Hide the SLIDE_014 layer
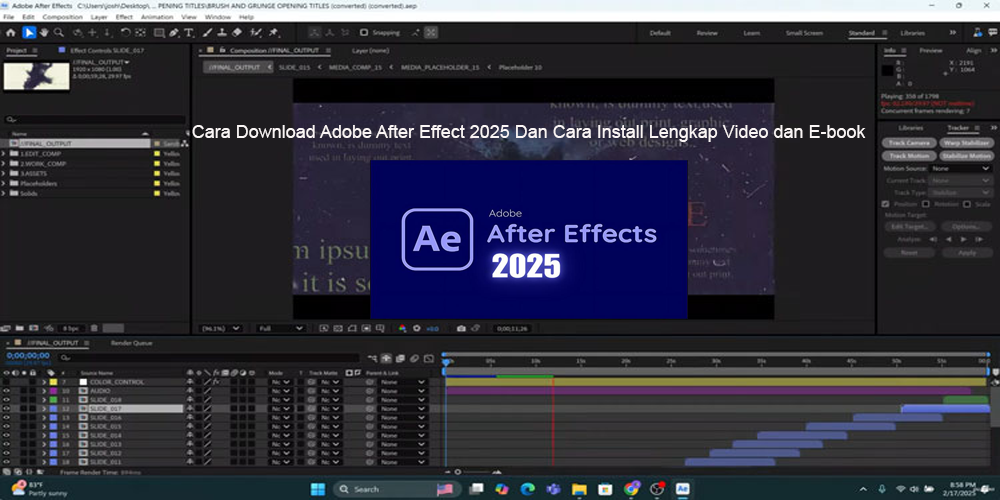This screenshot has width=1000, height=500. pyautogui.click(x=6, y=436)
